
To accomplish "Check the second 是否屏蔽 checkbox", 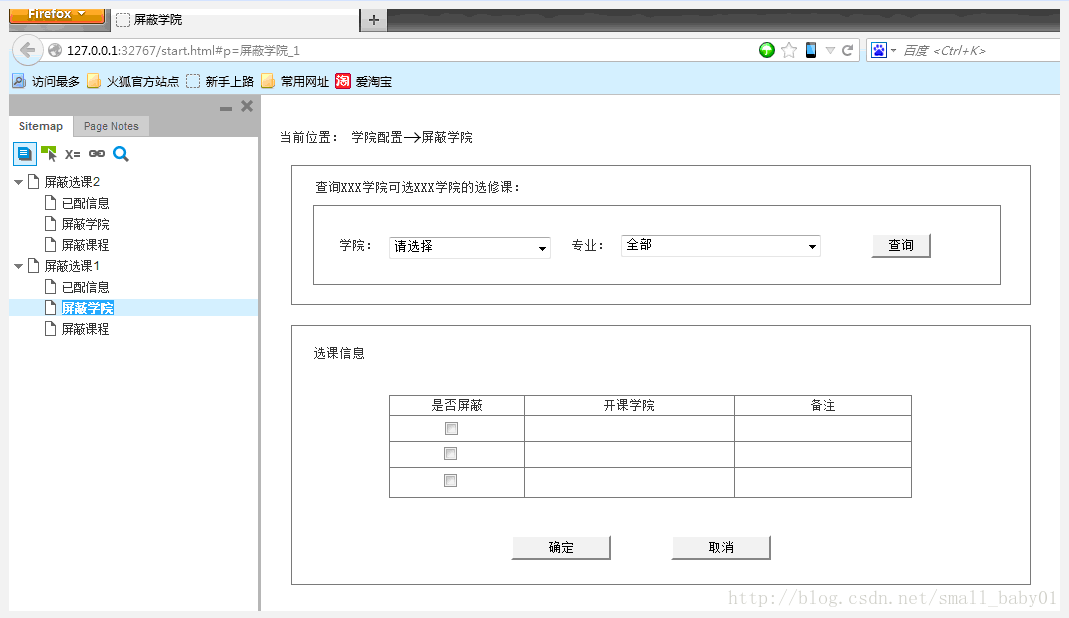I will (450, 454).
